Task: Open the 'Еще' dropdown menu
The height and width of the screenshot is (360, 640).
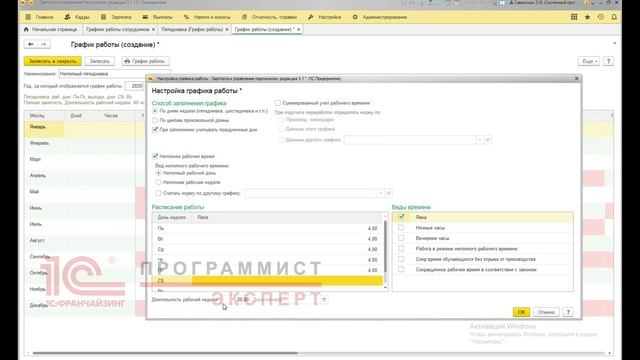Action: 589,61
